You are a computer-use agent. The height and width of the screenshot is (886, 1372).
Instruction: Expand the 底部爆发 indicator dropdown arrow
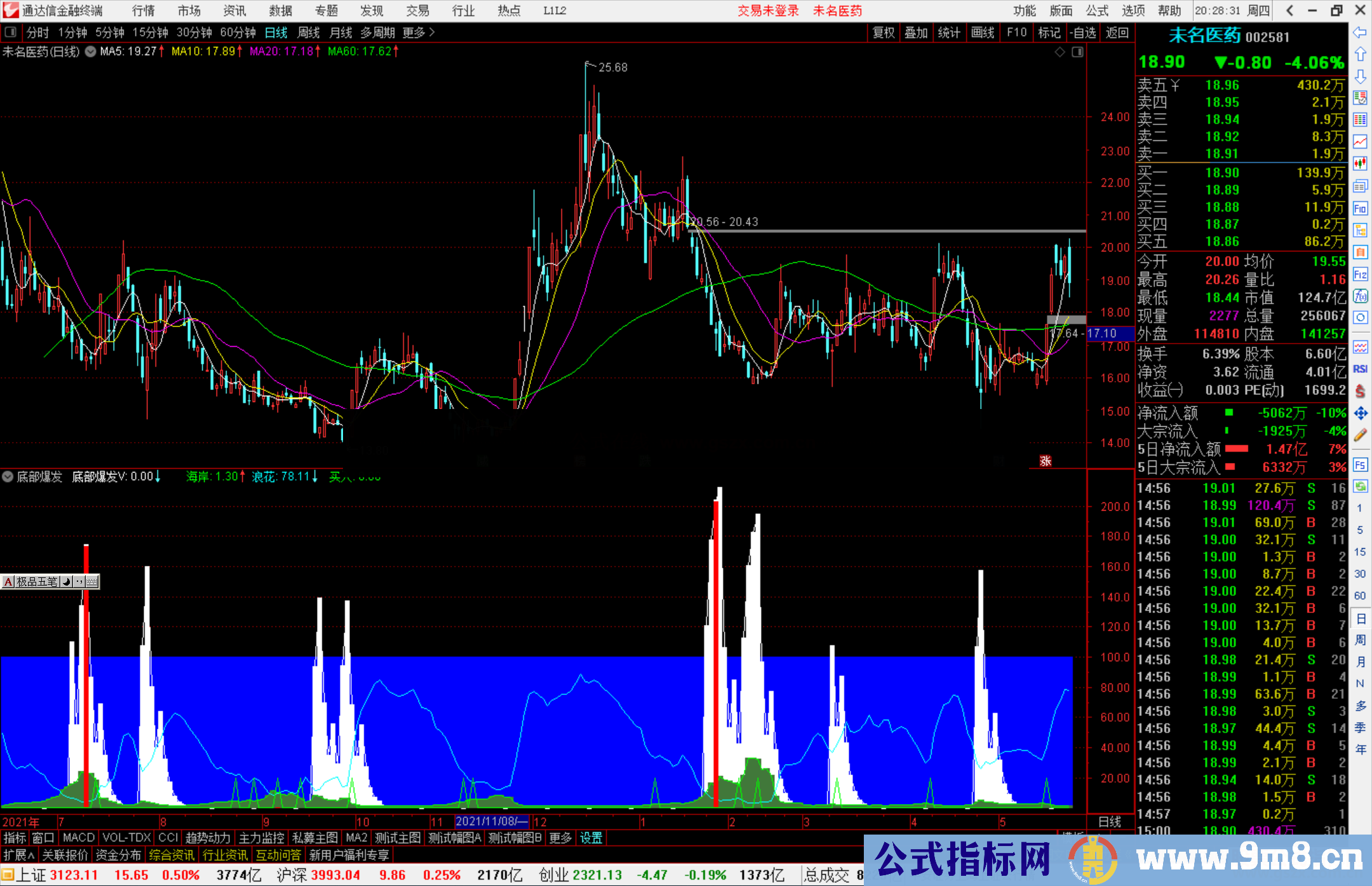pyautogui.click(x=8, y=476)
